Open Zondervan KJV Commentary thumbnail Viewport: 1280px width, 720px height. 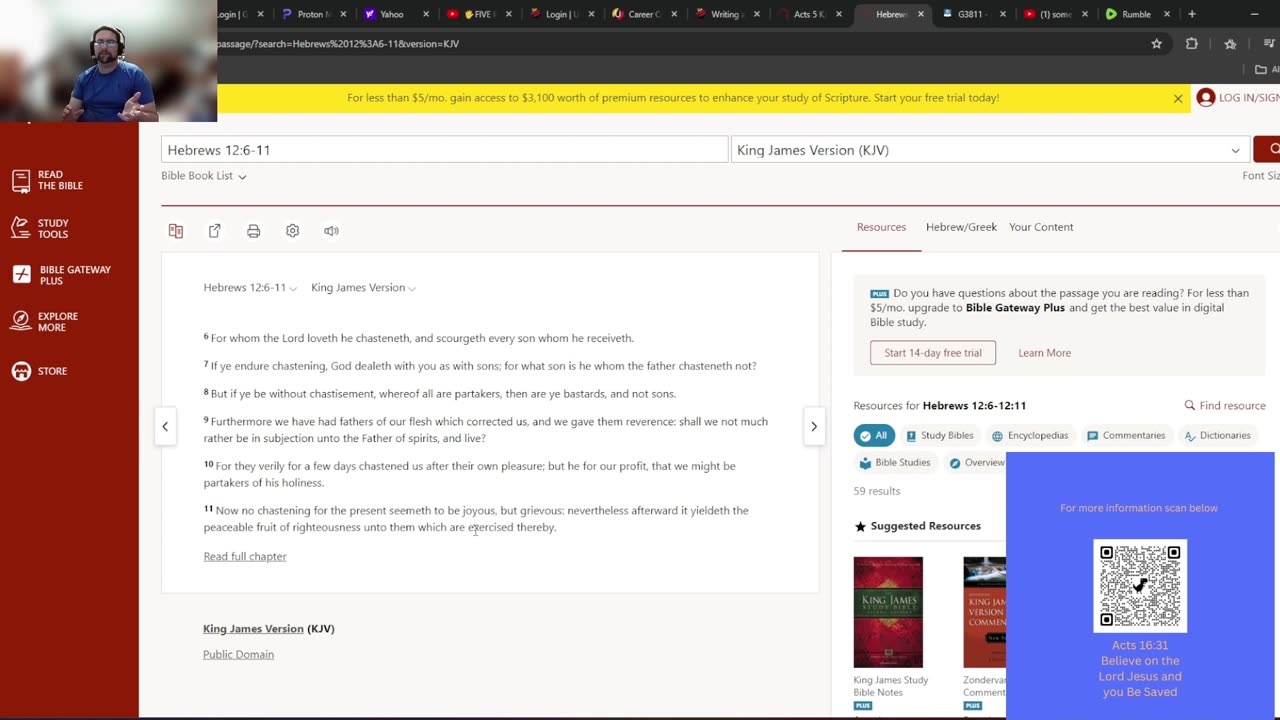tap(984, 612)
